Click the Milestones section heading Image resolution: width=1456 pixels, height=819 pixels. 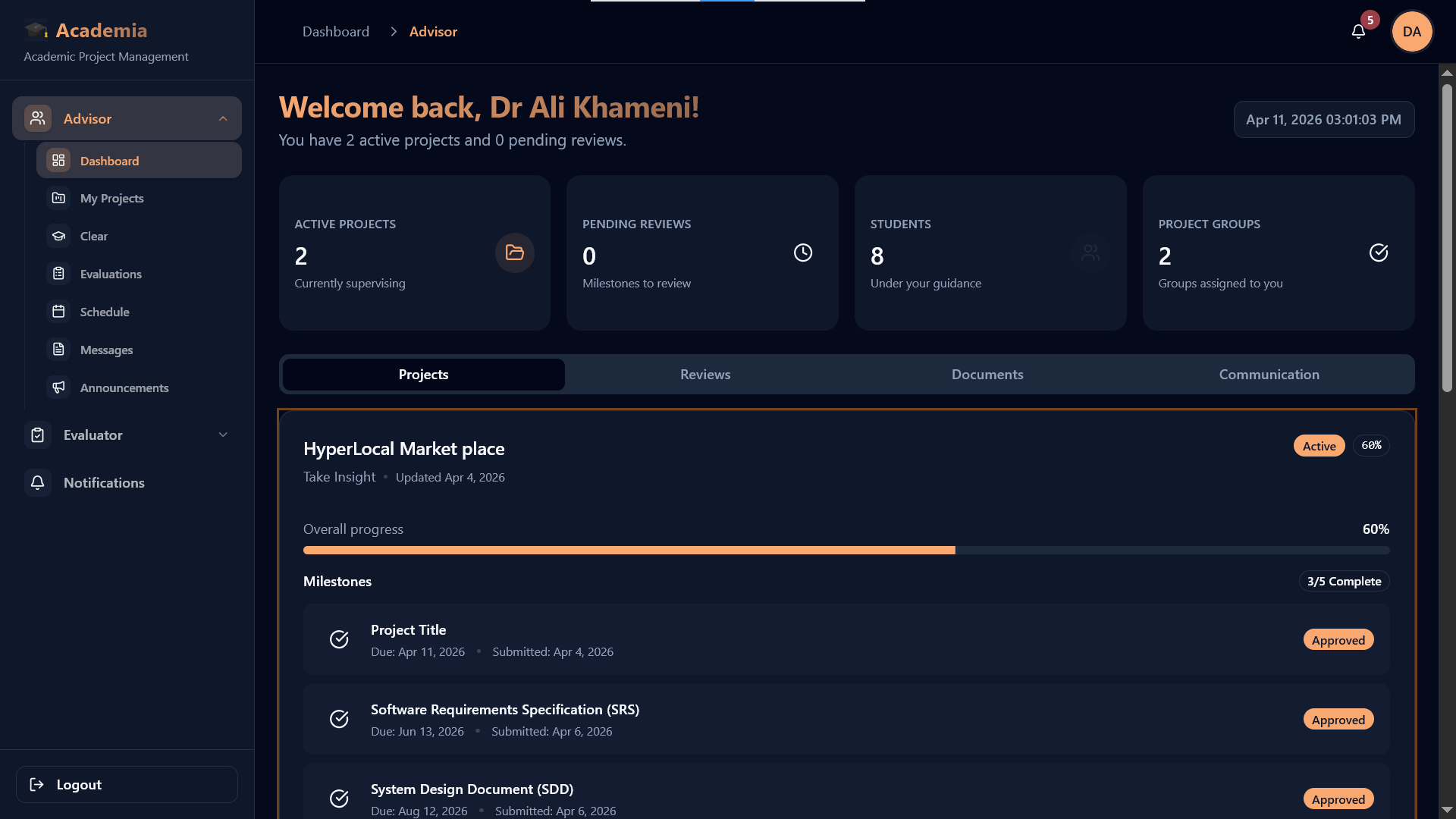(337, 582)
